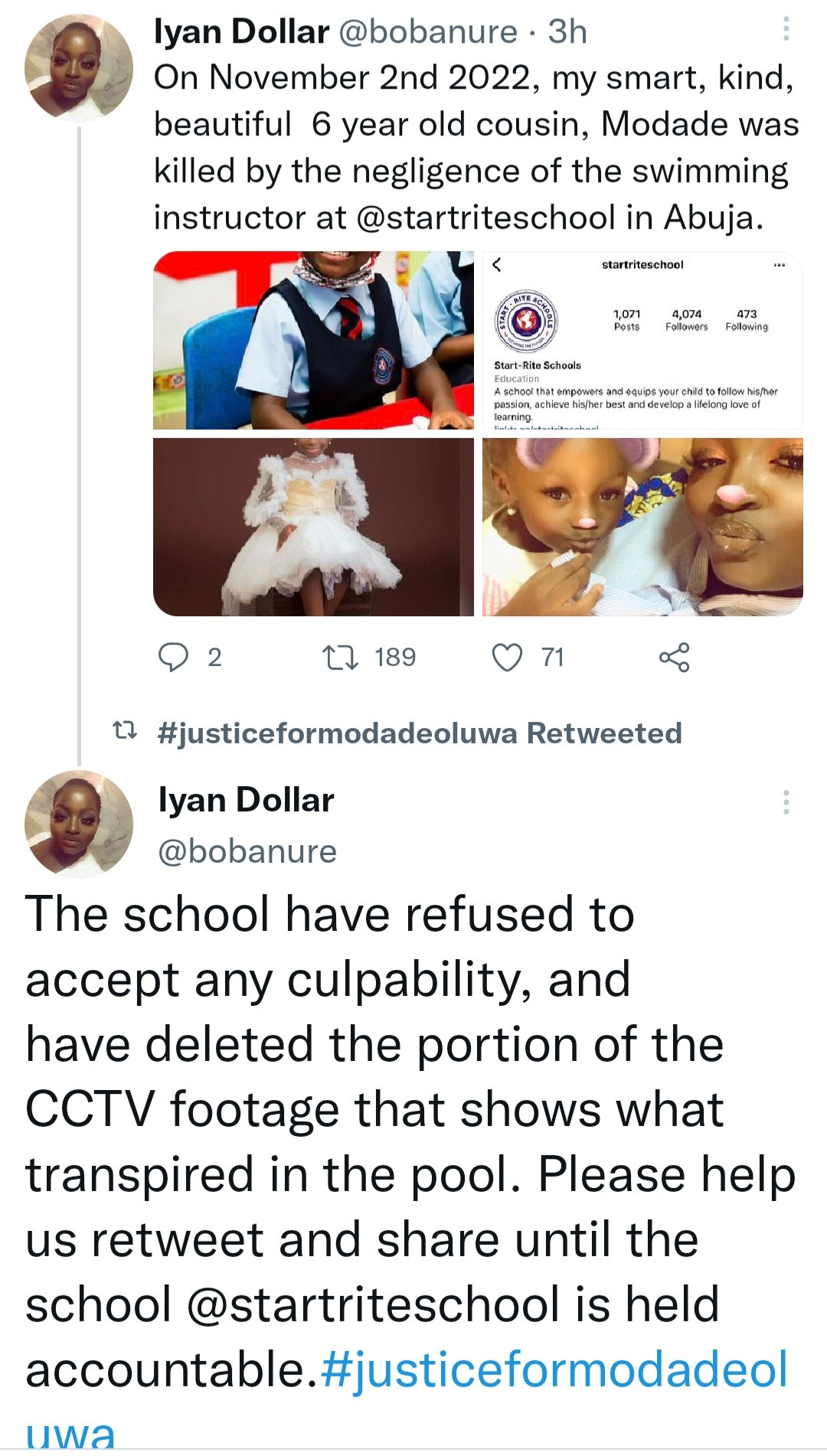Viewport: 827px width, 1456px height.
Task: Open @startriteschool mention in first tweet
Action: coord(485,218)
